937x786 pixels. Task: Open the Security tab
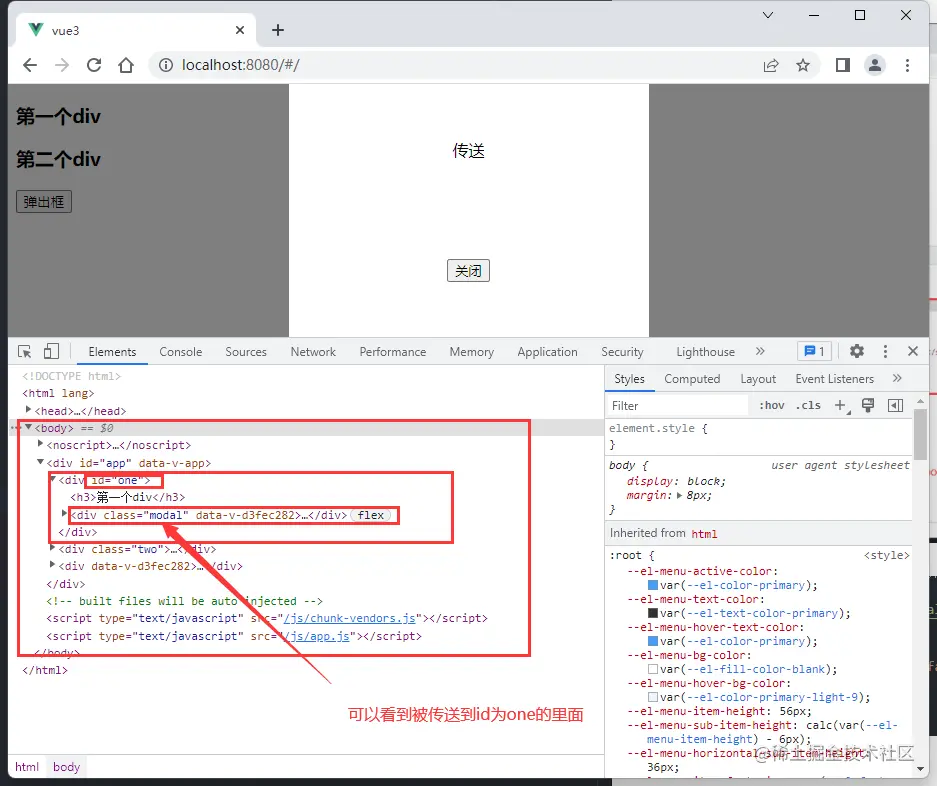pyautogui.click(x=622, y=352)
